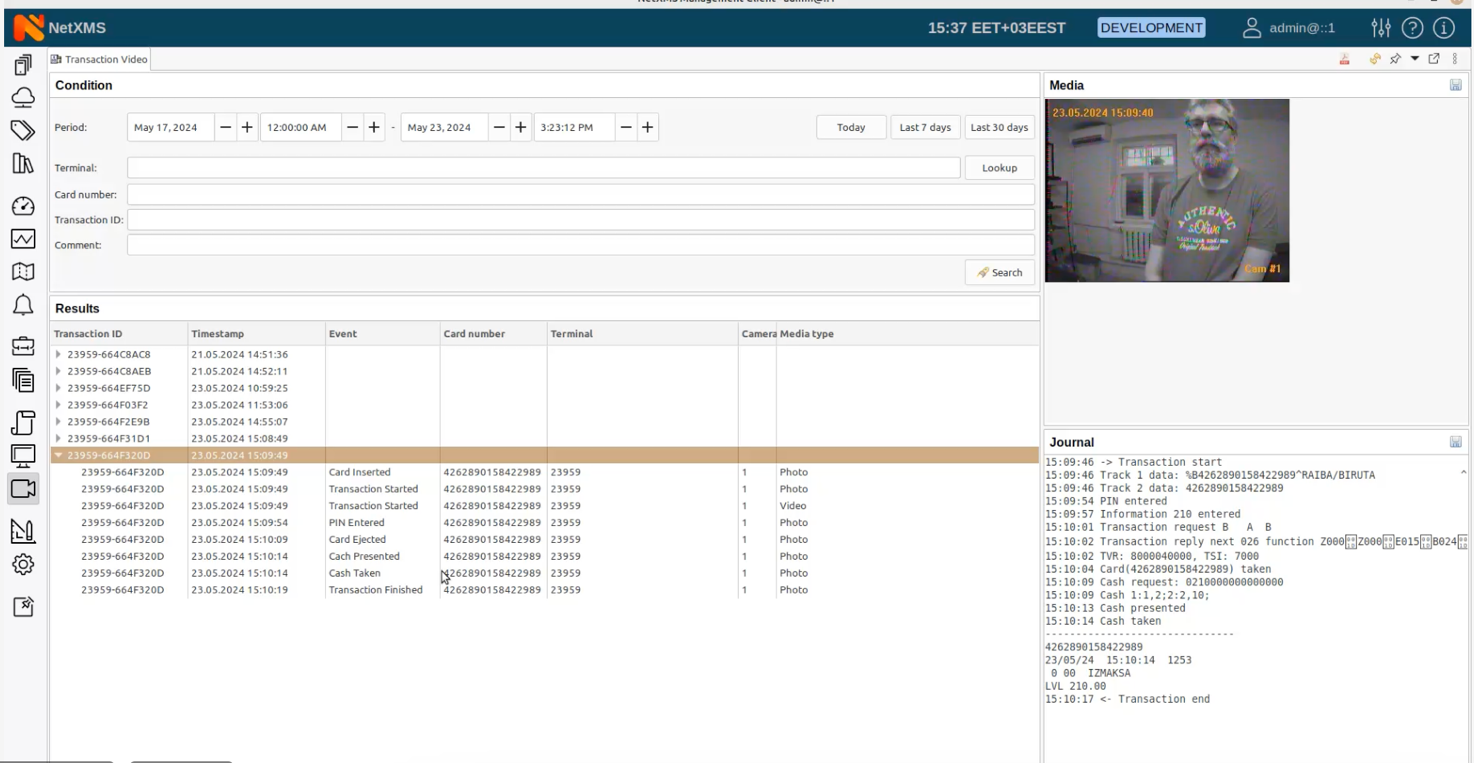Sort results by Terminal column header
Image resolution: width=1474 pixels, height=763 pixels.
[x=643, y=334]
